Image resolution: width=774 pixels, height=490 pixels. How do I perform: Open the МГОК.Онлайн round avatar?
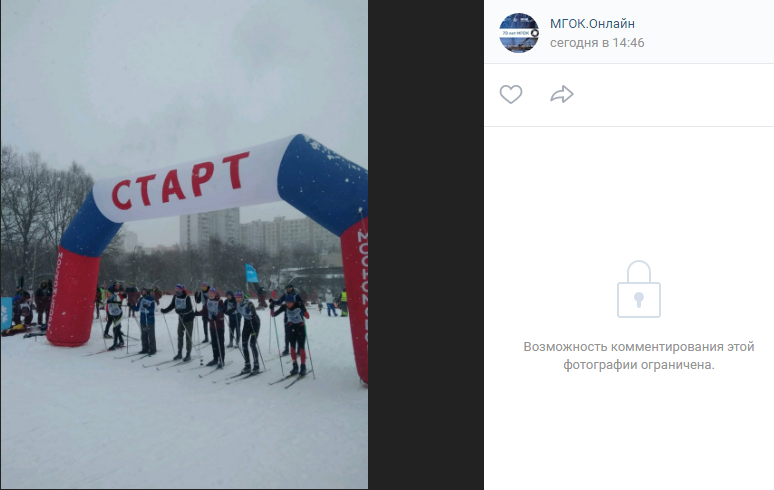coord(519,33)
